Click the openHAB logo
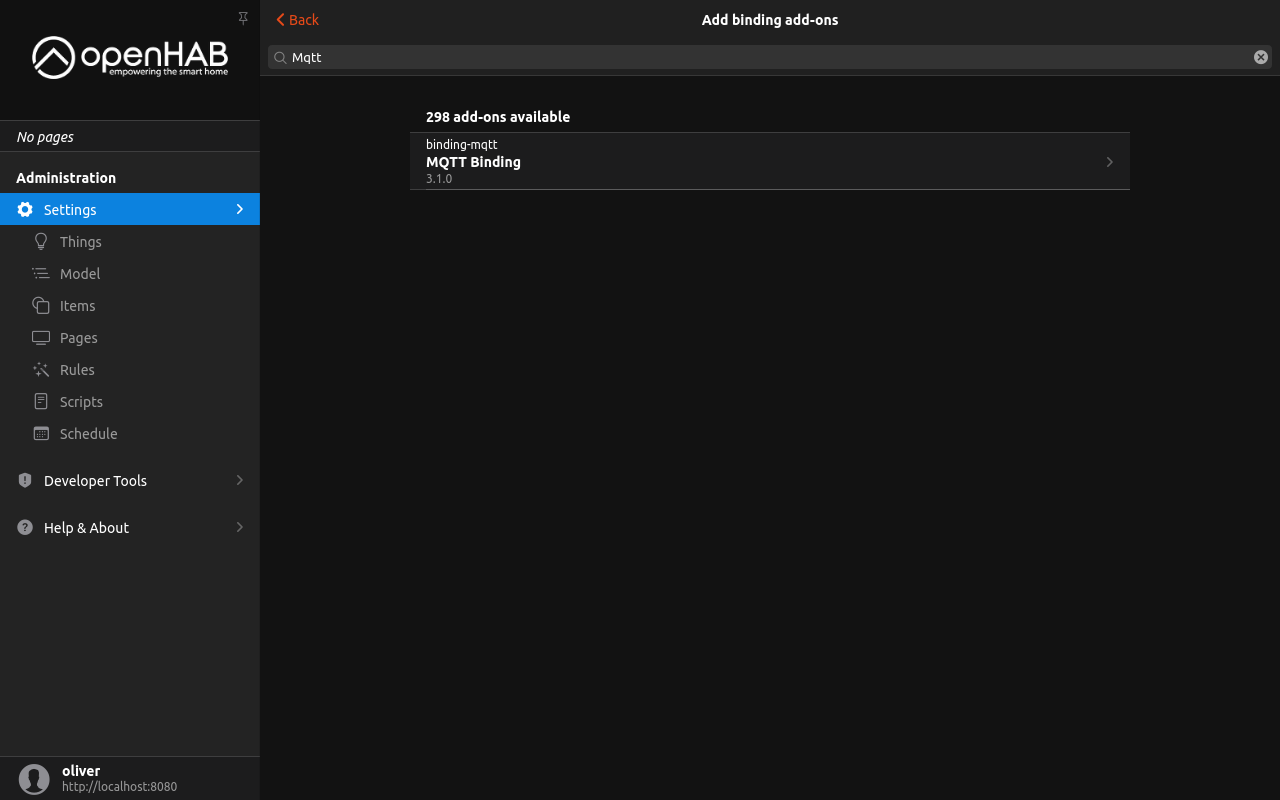Viewport: 1280px width, 800px height. [130, 58]
